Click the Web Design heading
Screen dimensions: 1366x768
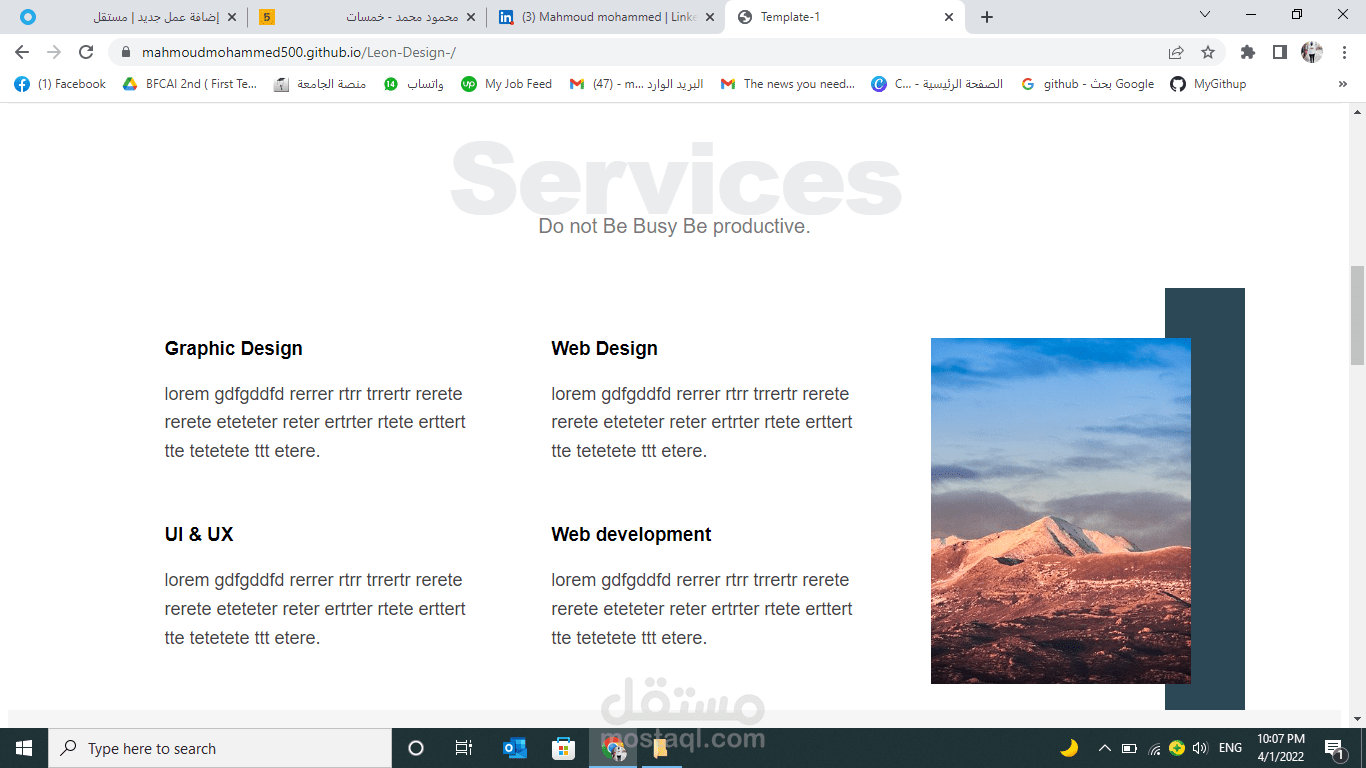pyautogui.click(x=604, y=348)
